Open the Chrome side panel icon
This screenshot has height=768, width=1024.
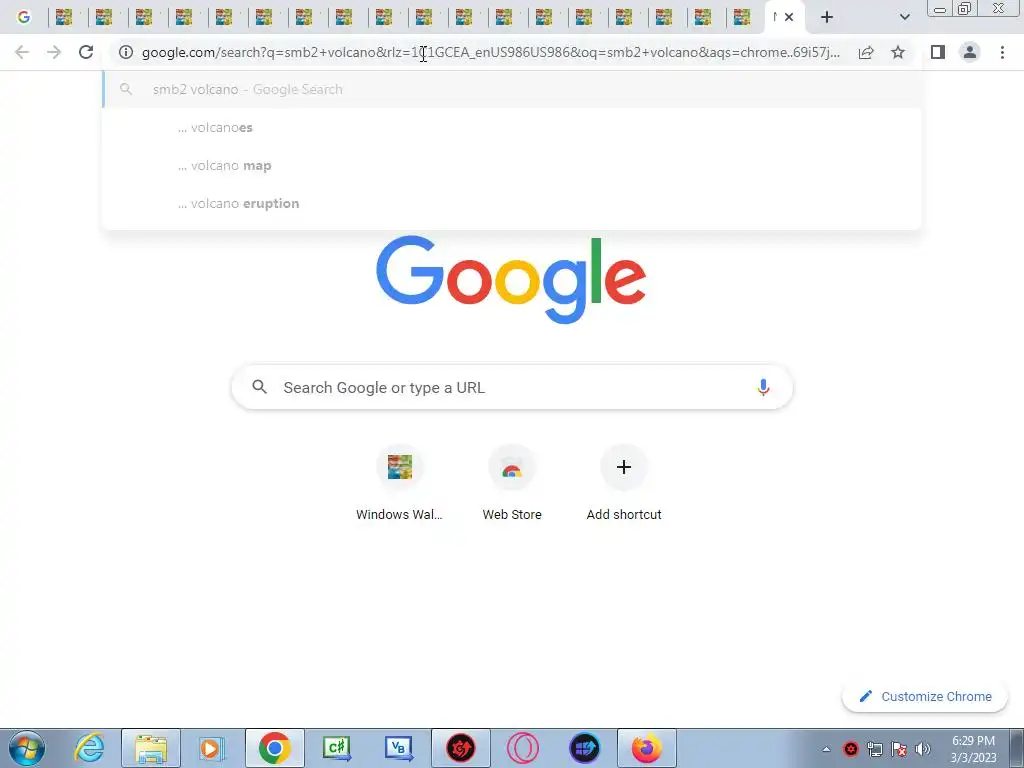coord(938,52)
